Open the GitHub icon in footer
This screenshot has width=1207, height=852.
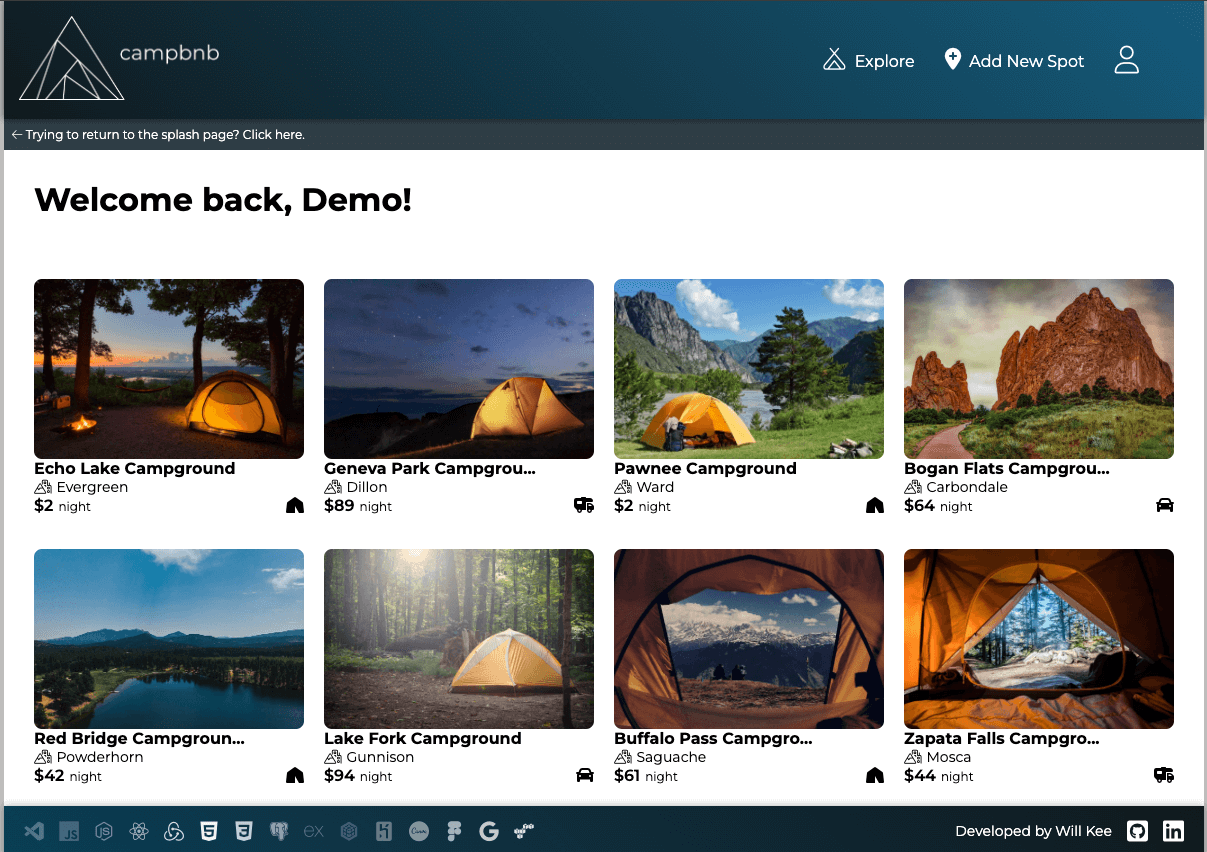click(1137, 831)
